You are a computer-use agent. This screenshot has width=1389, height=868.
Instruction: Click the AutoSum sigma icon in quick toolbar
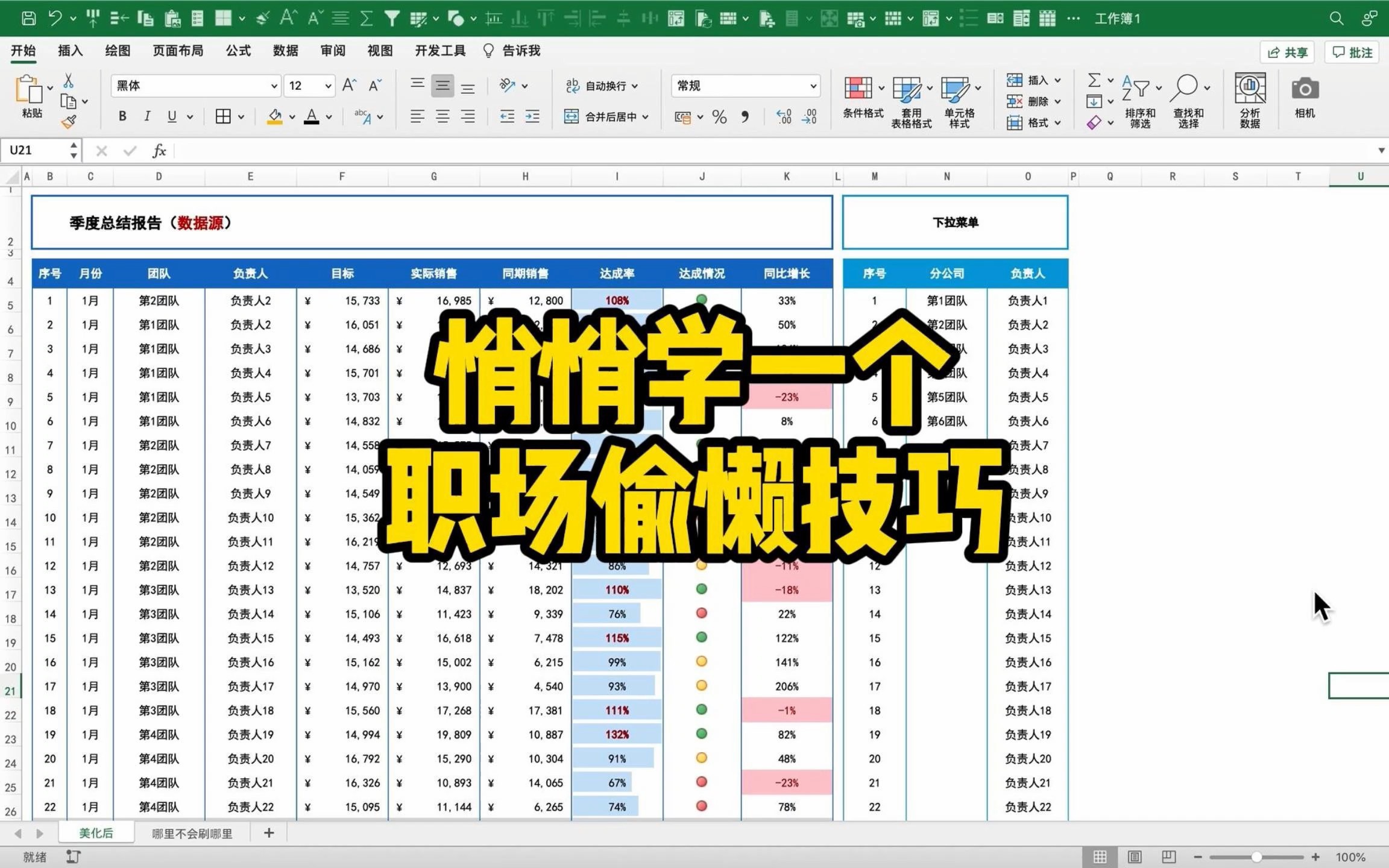[366, 19]
